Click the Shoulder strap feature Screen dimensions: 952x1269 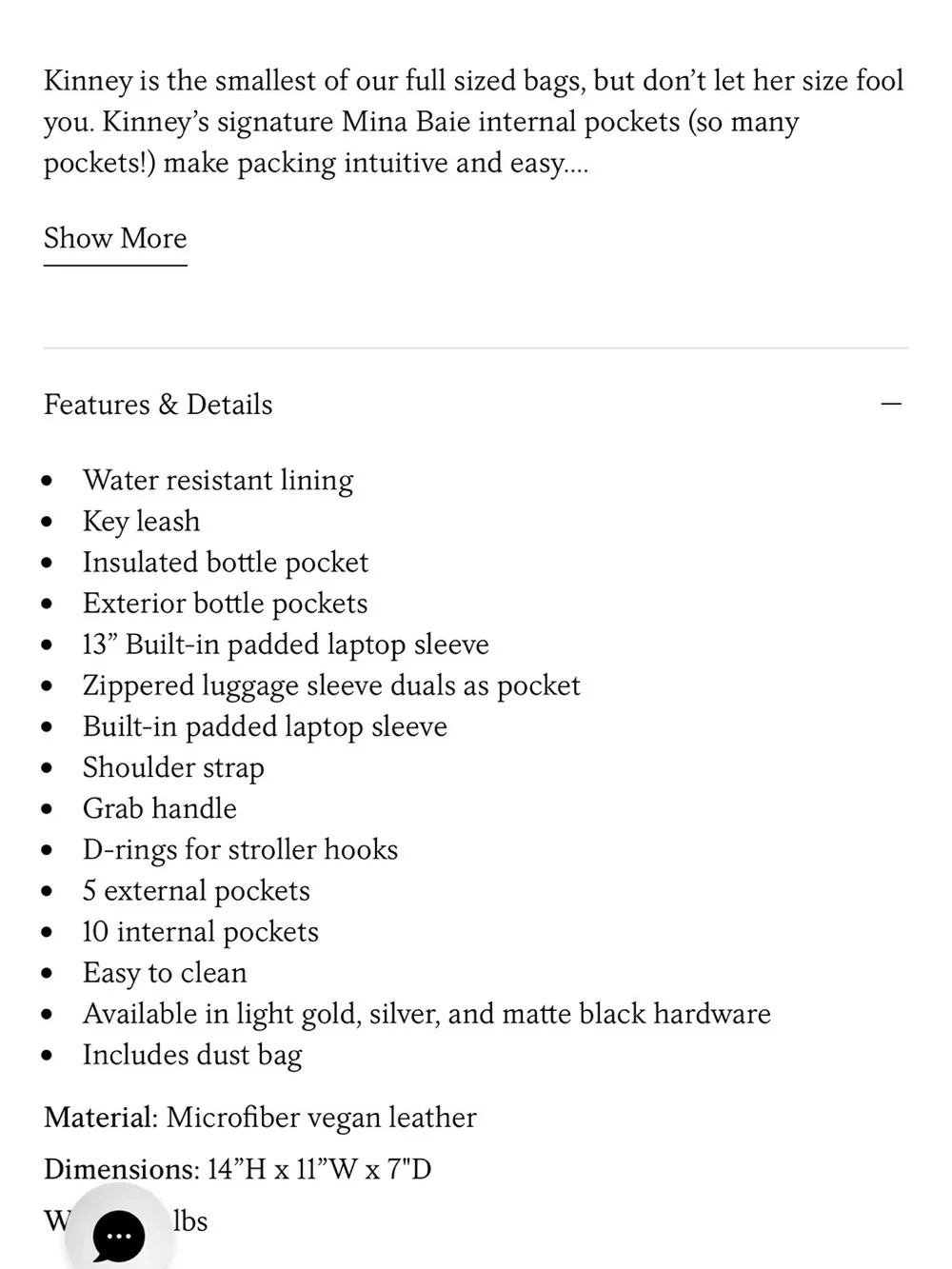coord(173,767)
